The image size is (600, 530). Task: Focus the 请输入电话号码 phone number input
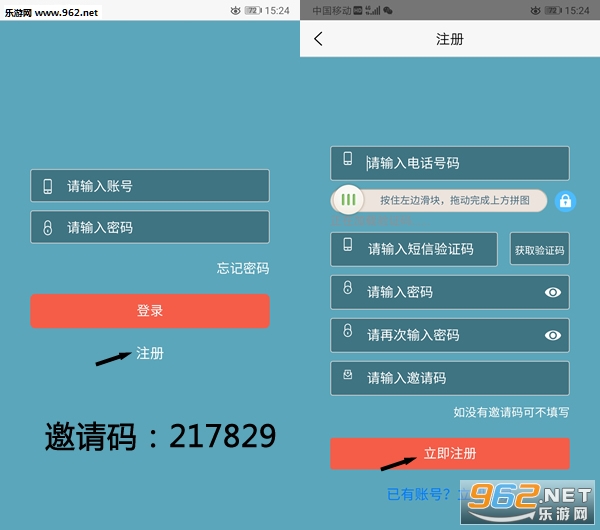(450, 163)
